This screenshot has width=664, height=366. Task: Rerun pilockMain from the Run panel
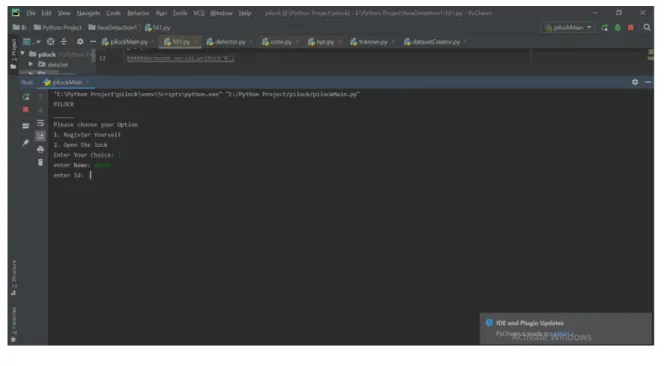(26, 97)
